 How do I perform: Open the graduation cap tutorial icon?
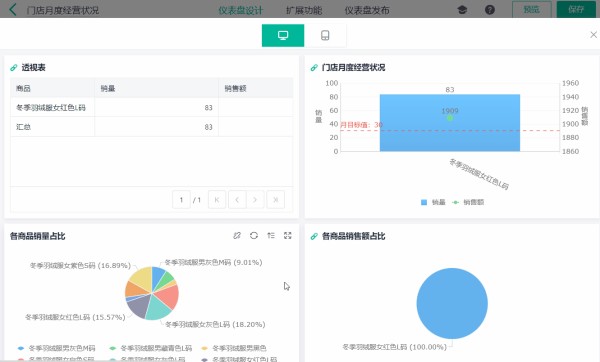tap(462, 10)
